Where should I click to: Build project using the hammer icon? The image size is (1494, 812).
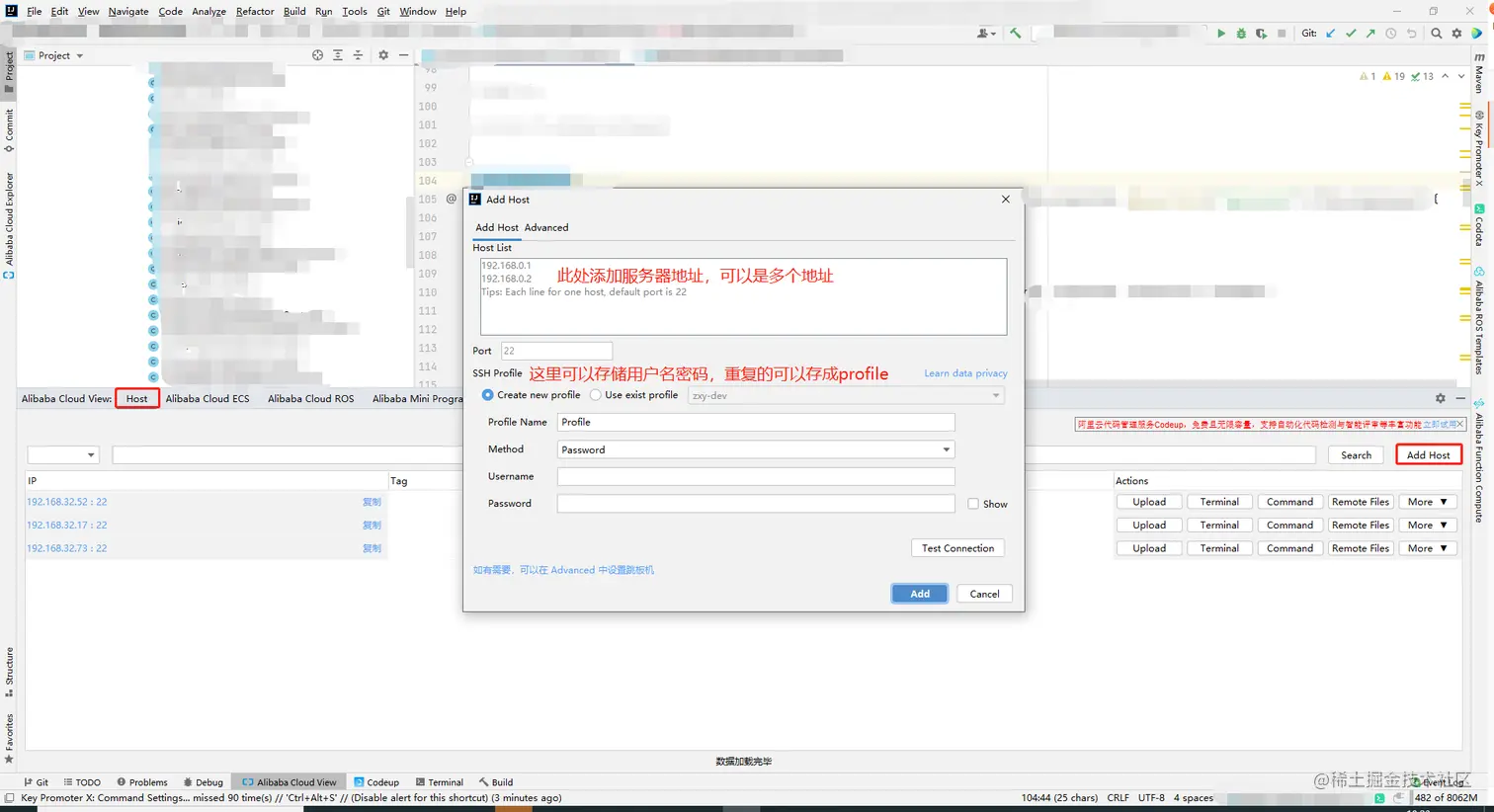tap(1015, 34)
